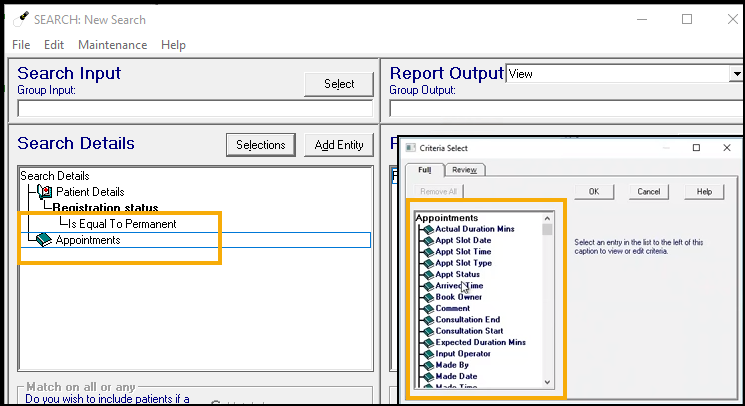This screenshot has height=406, width=745.
Task: Click the Group Input text field
Action: [x=195, y=109]
